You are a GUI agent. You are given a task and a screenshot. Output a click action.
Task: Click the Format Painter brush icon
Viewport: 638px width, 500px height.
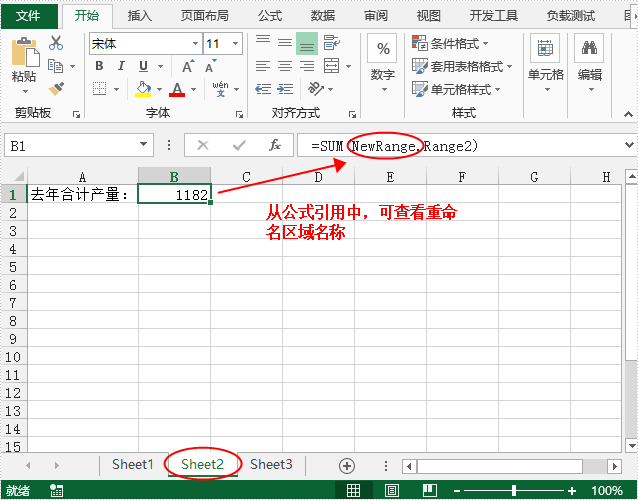(x=56, y=88)
